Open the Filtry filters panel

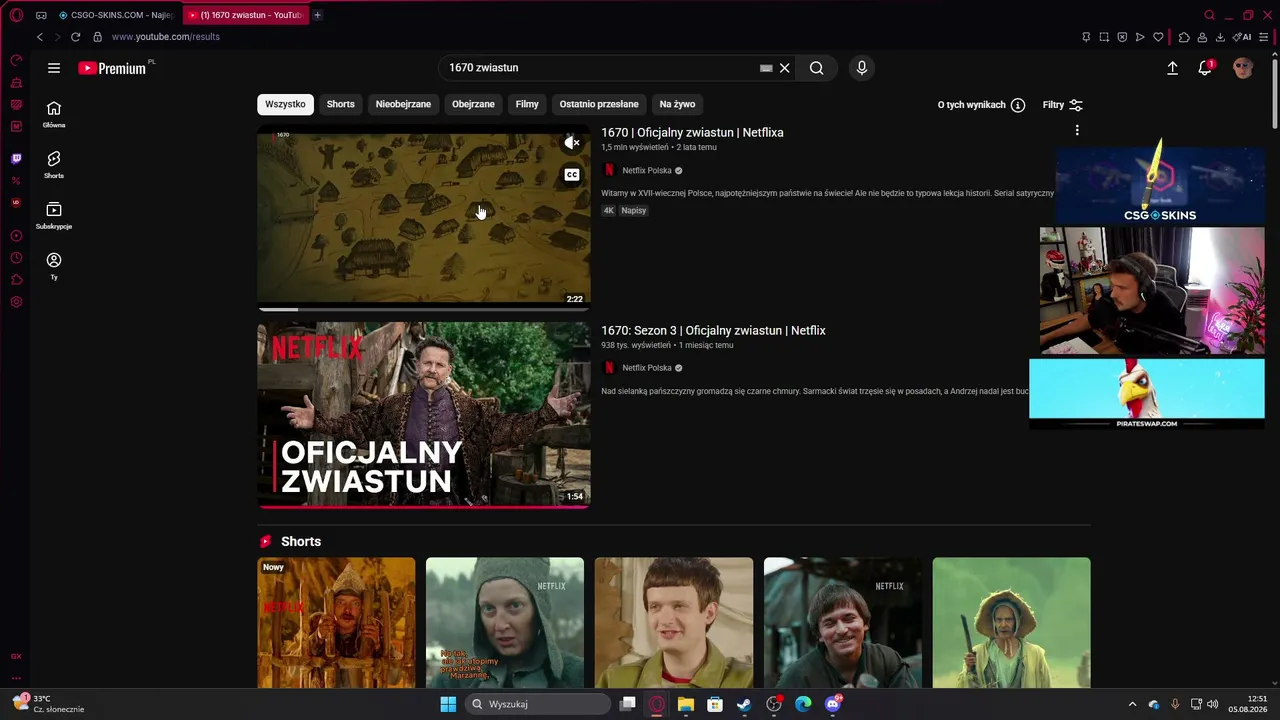[x=1062, y=105]
